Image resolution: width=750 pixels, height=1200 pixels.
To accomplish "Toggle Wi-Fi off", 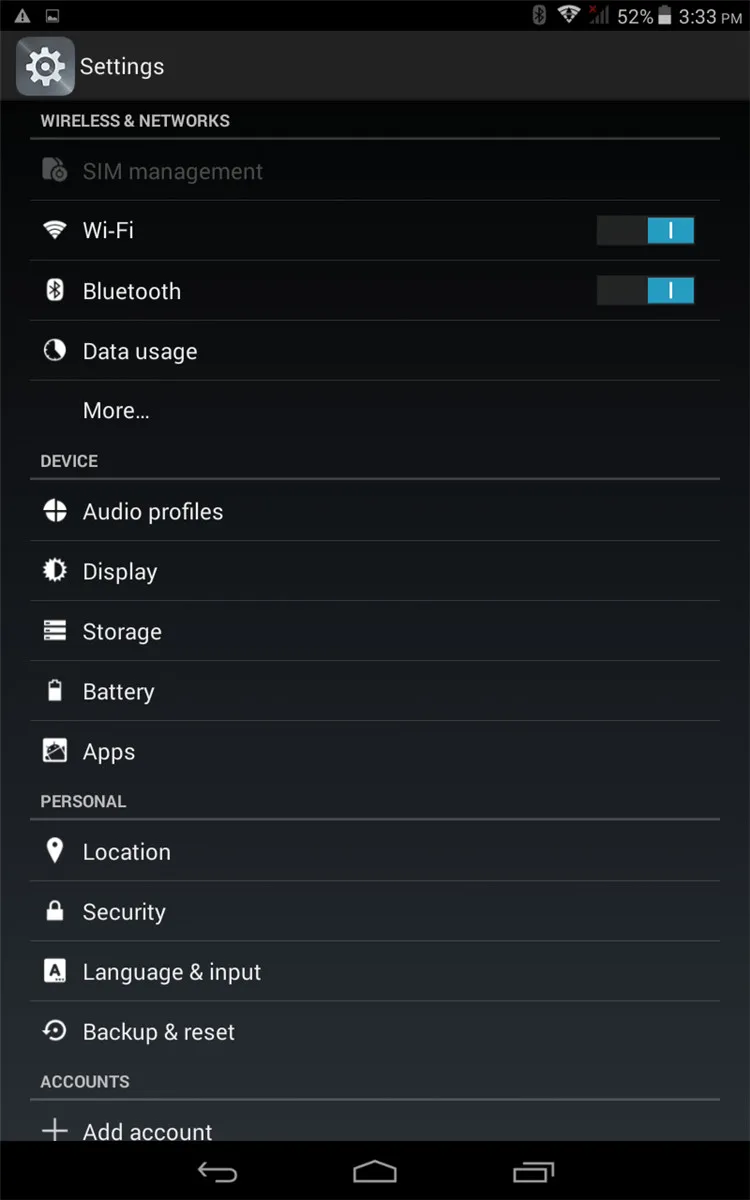I will click(x=645, y=230).
